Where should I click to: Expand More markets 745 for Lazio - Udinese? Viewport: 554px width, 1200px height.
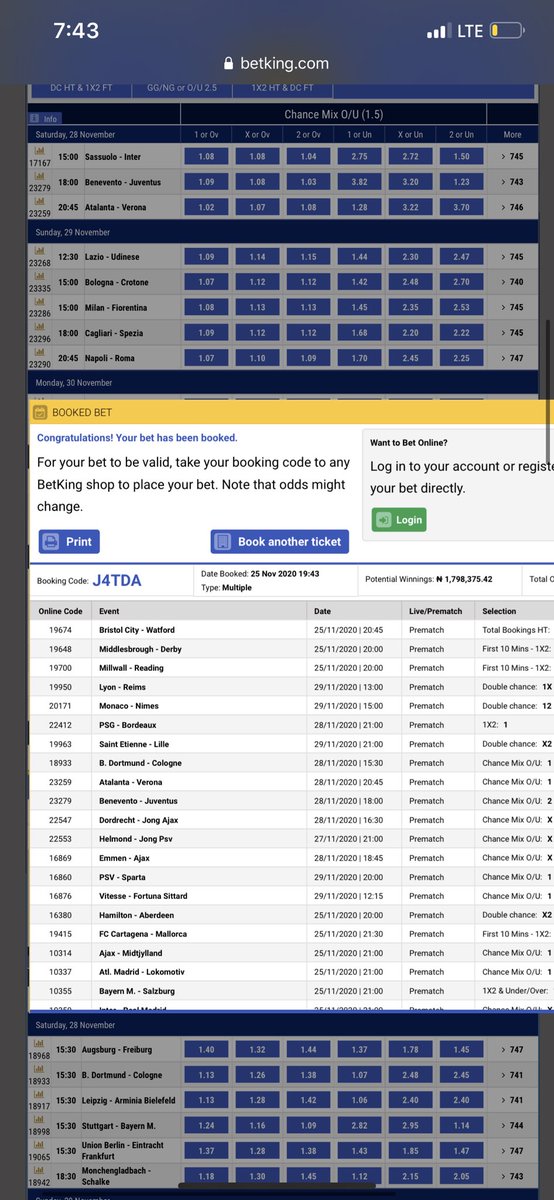pos(514,257)
